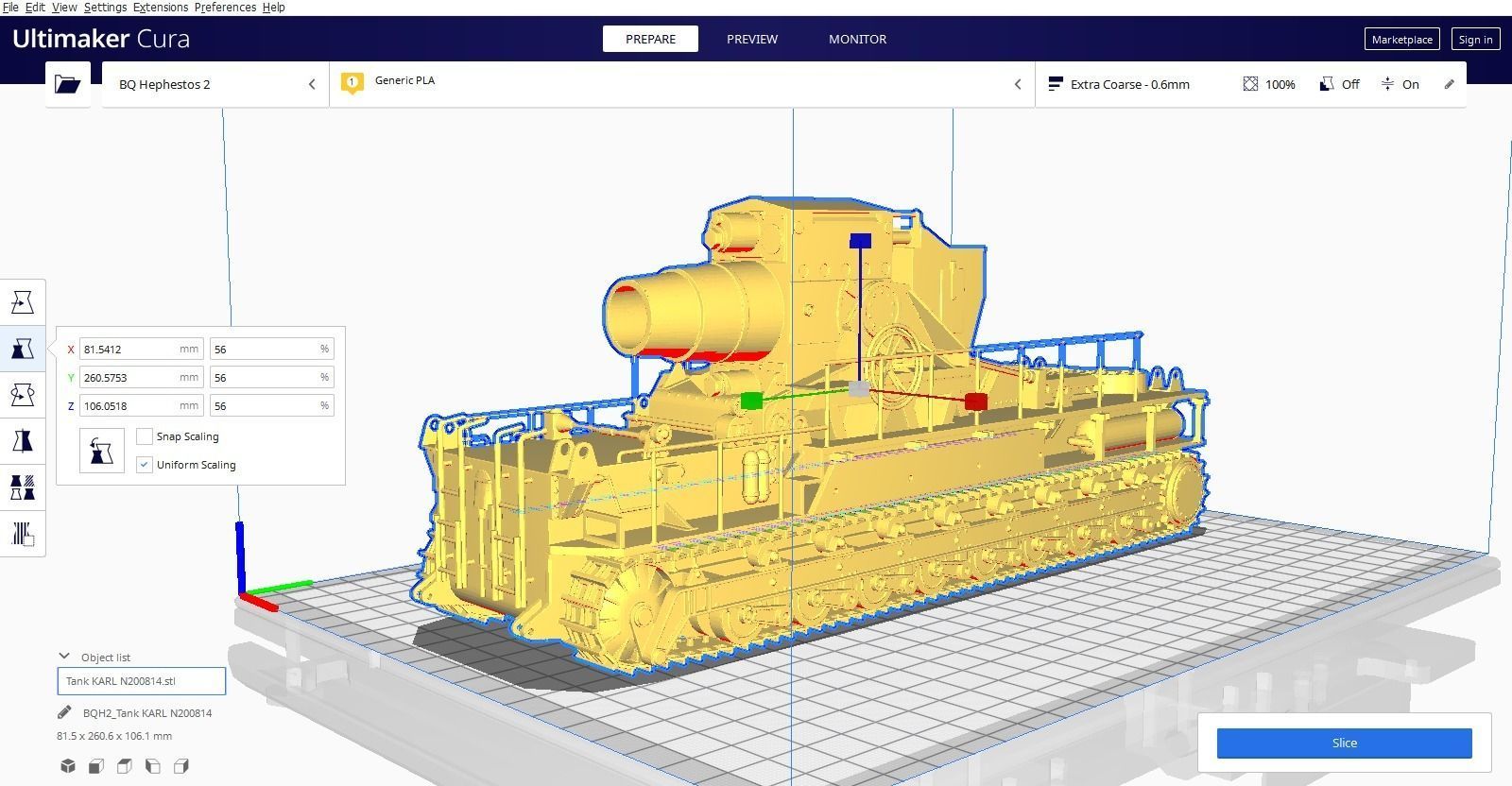The width and height of the screenshot is (1512, 786).
Task: Expand the BQ Hephestos 2 printer selector
Action: point(215,84)
